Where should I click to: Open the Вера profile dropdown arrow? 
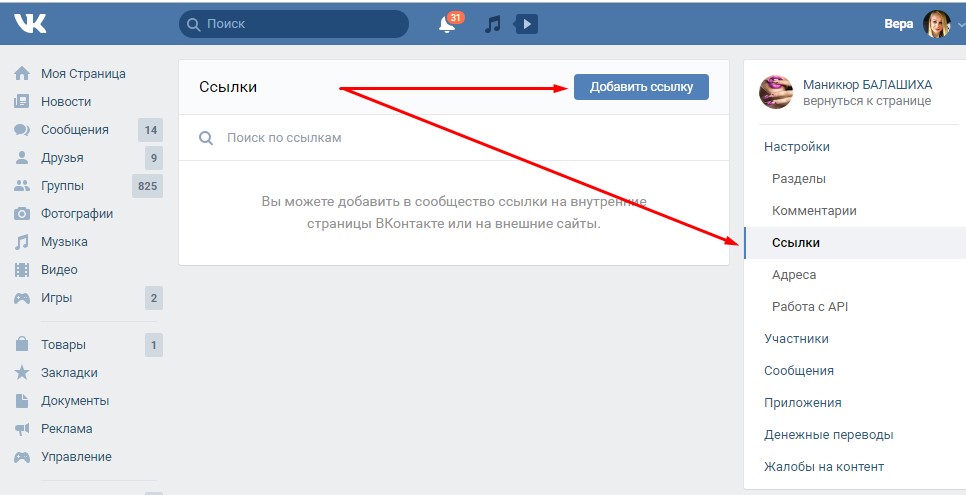click(x=961, y=25)
